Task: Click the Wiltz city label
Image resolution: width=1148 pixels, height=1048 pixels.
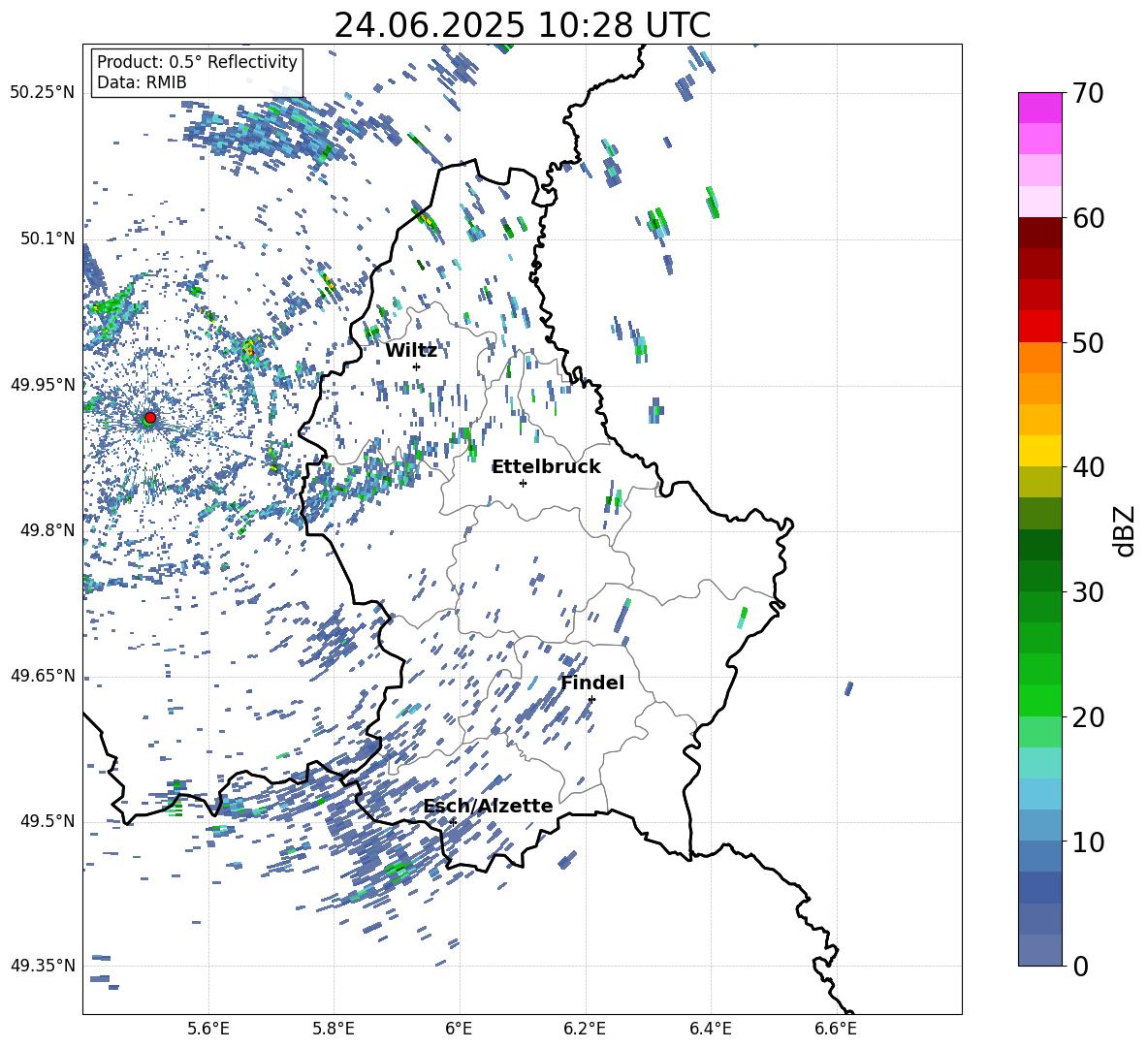Action: [x=411, y=351]
